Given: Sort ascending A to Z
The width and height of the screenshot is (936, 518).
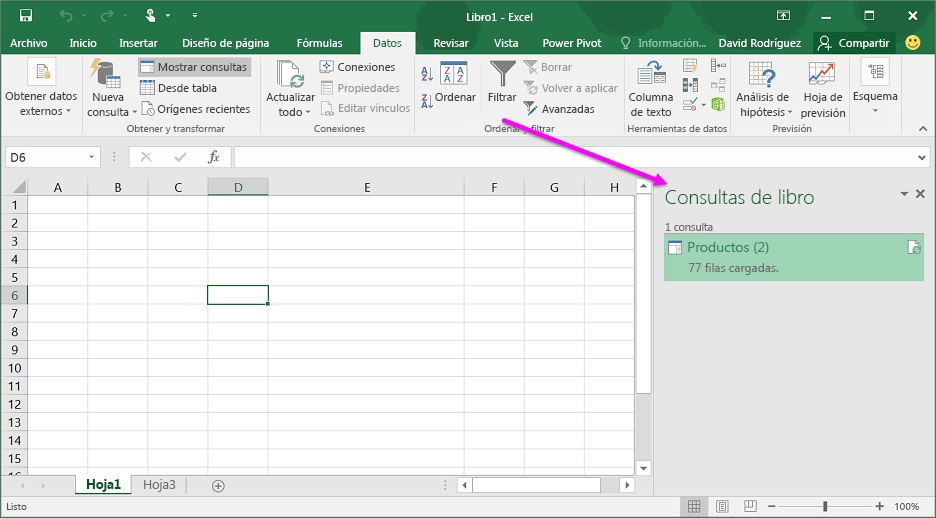Looking at the screenshot, I should pos(427,73).
